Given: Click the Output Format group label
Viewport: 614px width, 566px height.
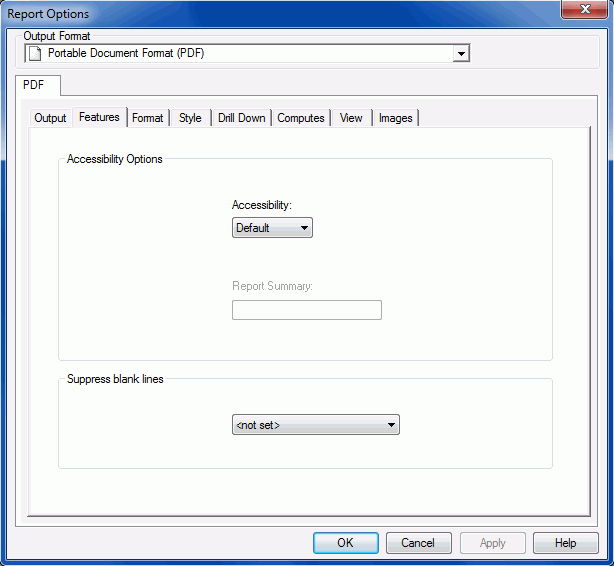Looking at the screenshot, I should click(x=57, y=36).
